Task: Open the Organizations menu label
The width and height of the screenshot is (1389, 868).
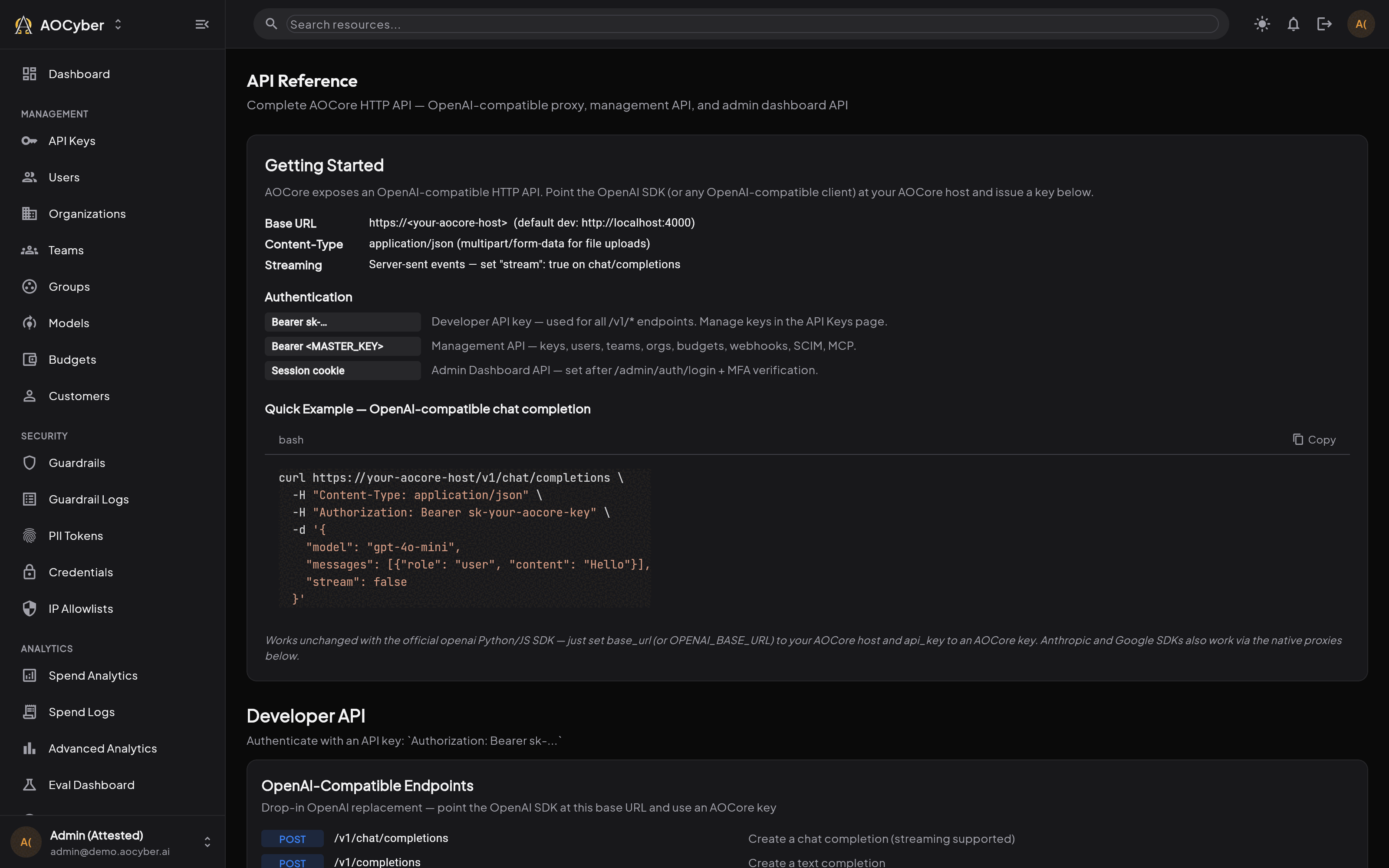Action: tap(87, 214)
